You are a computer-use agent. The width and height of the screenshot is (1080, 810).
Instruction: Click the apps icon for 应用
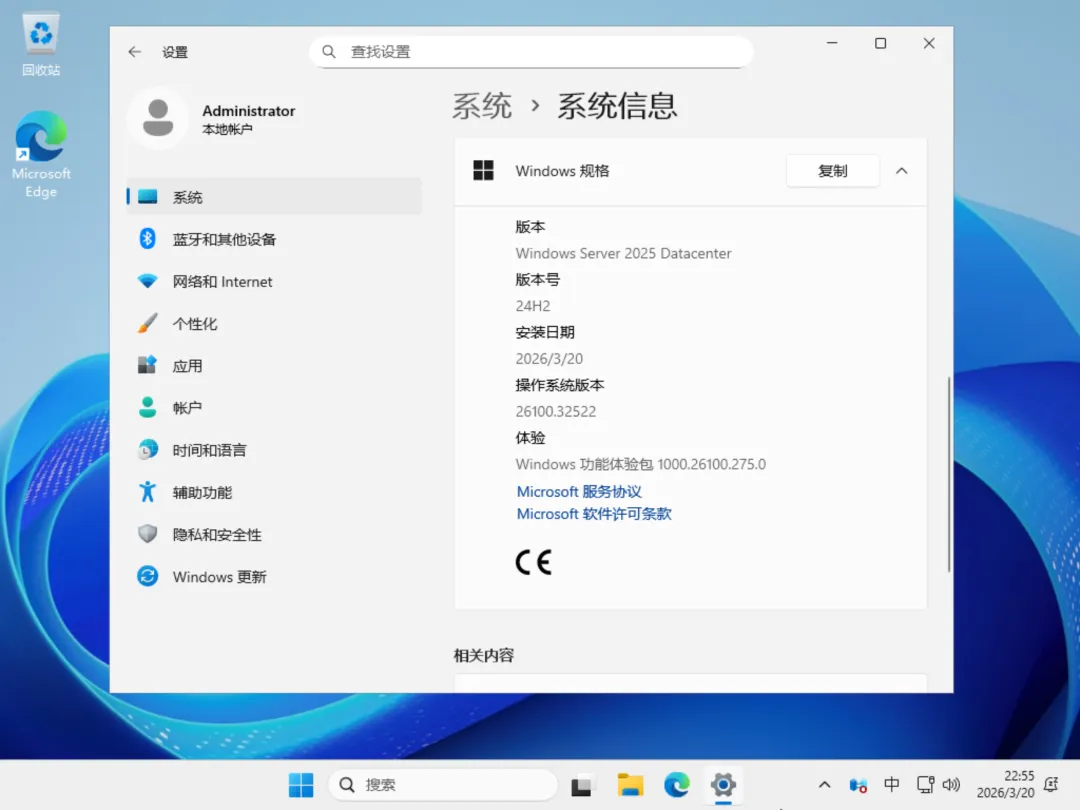(x=147, y=365)
